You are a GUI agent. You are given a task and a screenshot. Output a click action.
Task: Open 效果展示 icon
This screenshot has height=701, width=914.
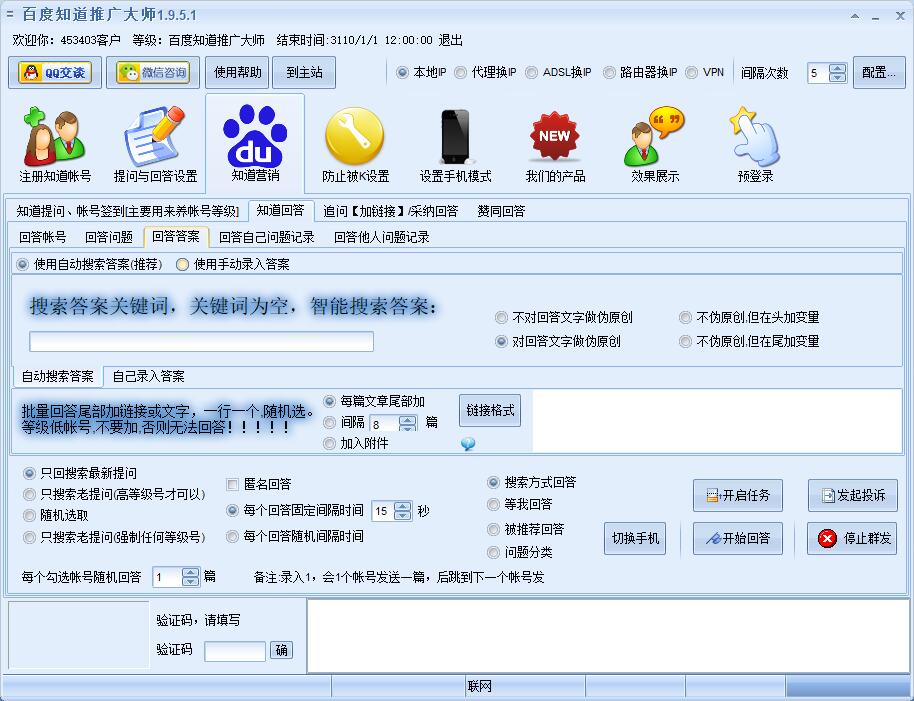coord(655,138)
